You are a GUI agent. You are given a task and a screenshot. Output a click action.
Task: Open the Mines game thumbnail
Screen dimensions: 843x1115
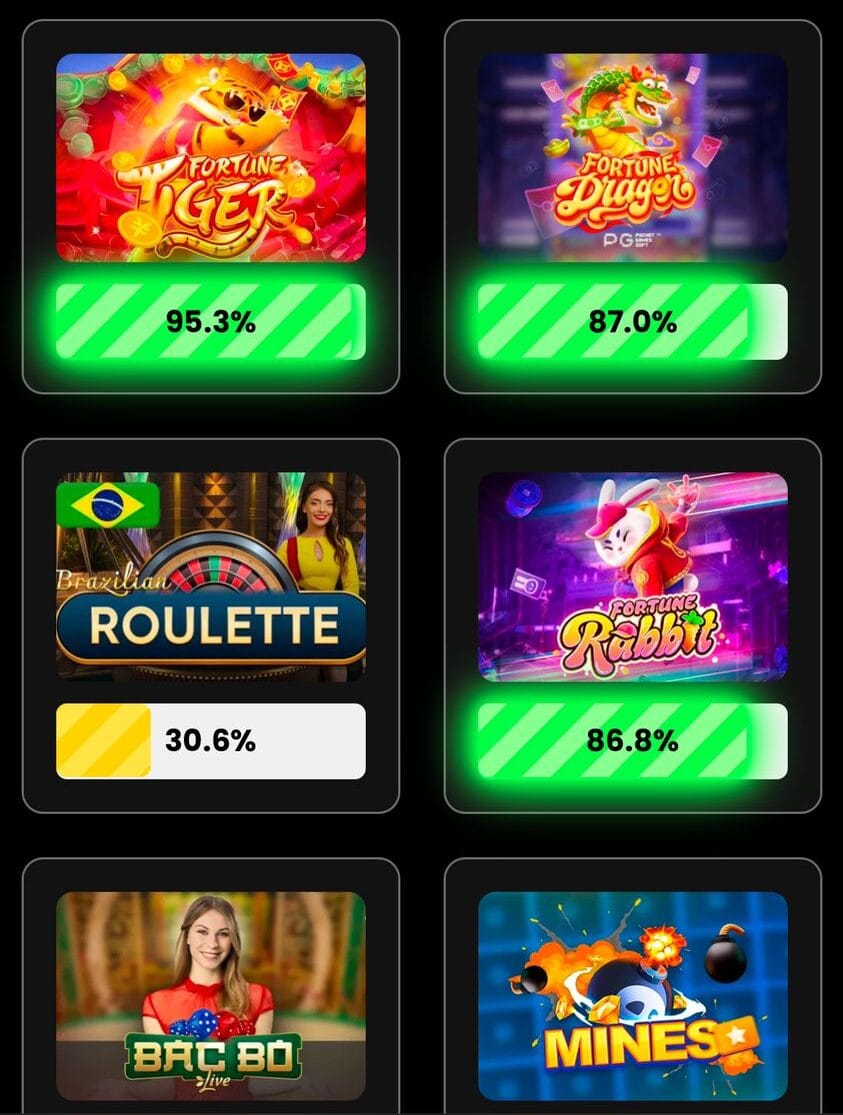point(632,996)
